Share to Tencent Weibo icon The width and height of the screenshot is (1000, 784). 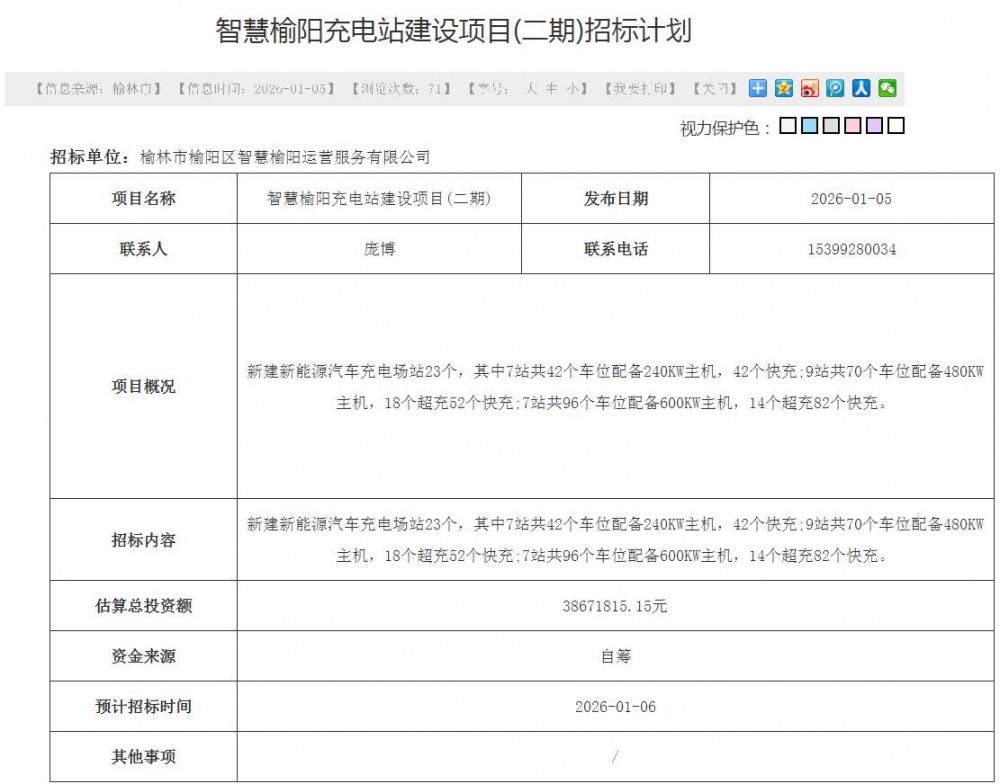click(x=836, y=88)
